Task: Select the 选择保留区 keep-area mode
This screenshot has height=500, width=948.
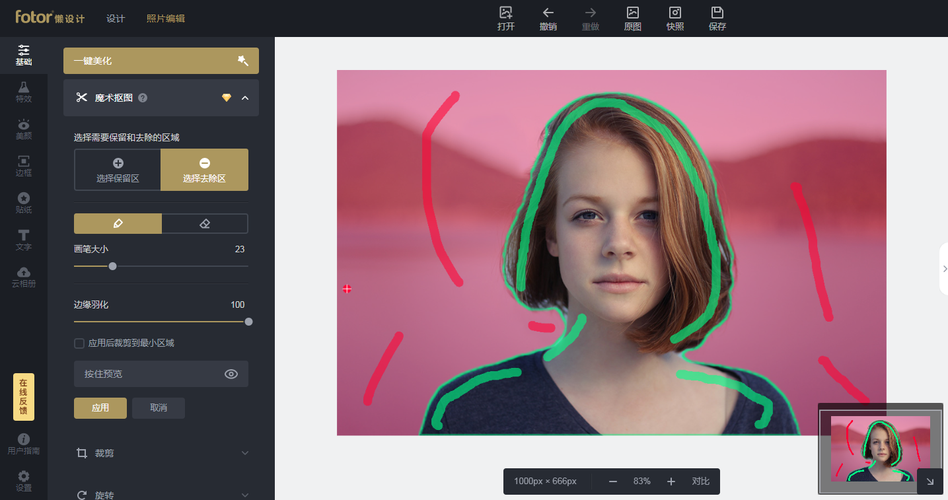Action: tap(117, 170)
